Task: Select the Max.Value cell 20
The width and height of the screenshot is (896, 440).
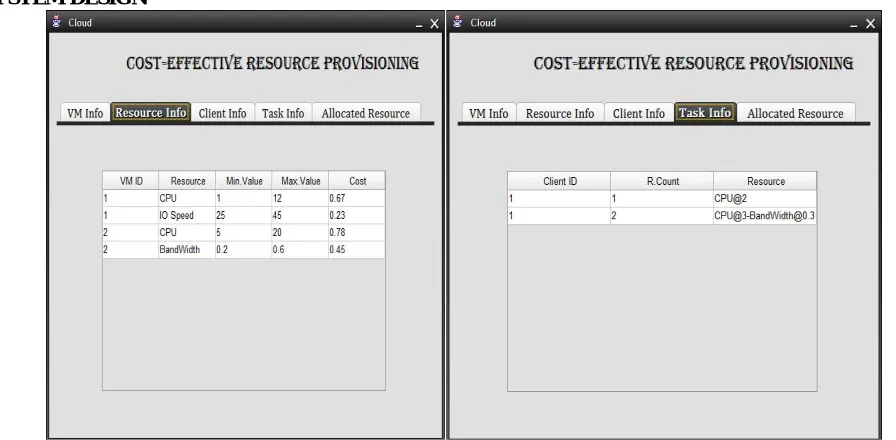Action: tap(300, 233)
